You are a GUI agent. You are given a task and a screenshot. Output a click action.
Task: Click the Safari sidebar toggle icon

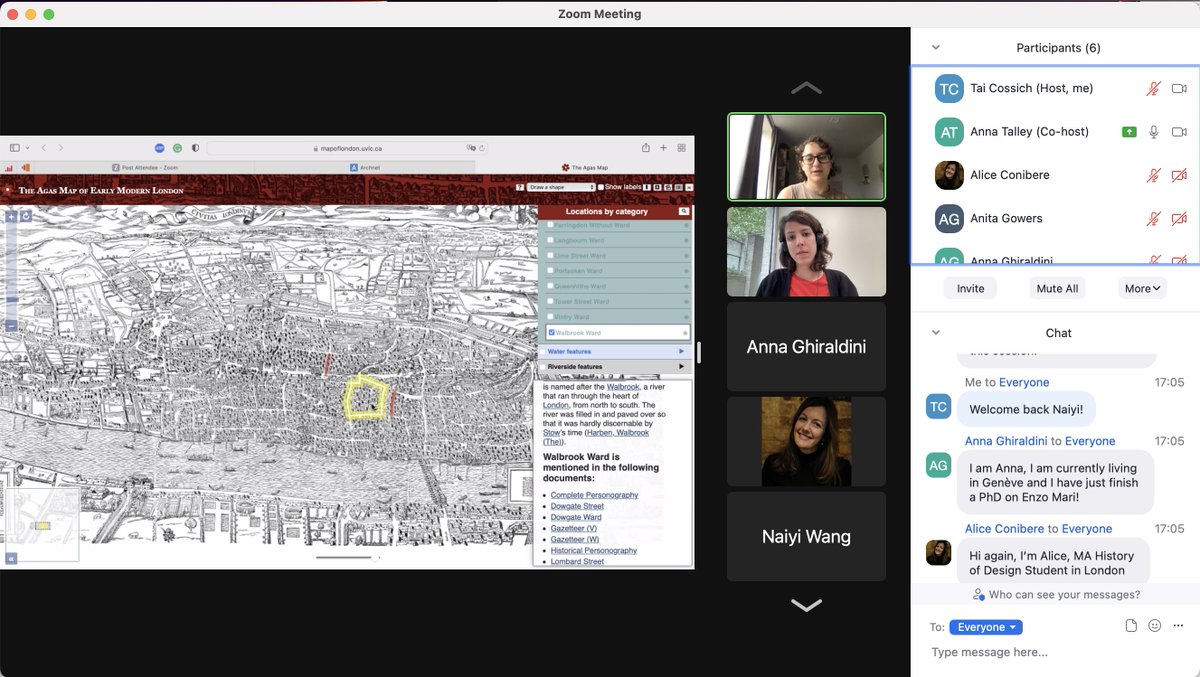15,148
